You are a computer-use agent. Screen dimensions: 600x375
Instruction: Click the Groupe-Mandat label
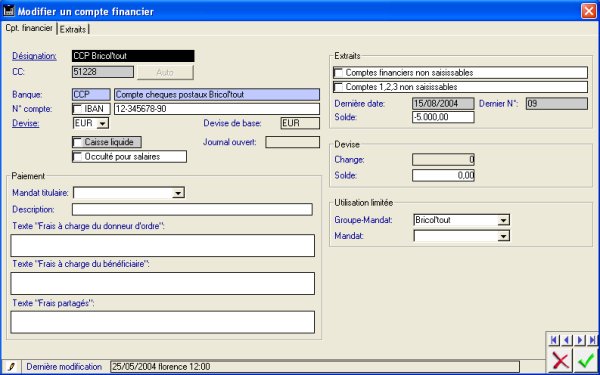coord(364,220)
